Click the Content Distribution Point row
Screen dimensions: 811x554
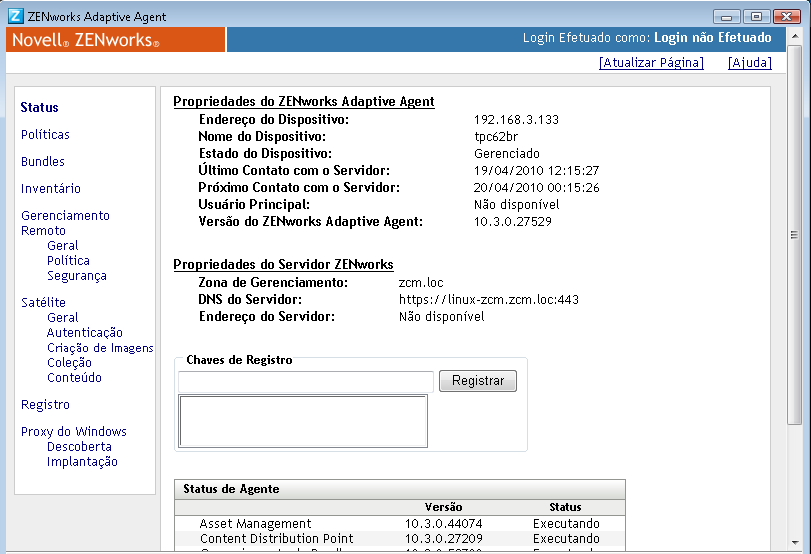400,538
